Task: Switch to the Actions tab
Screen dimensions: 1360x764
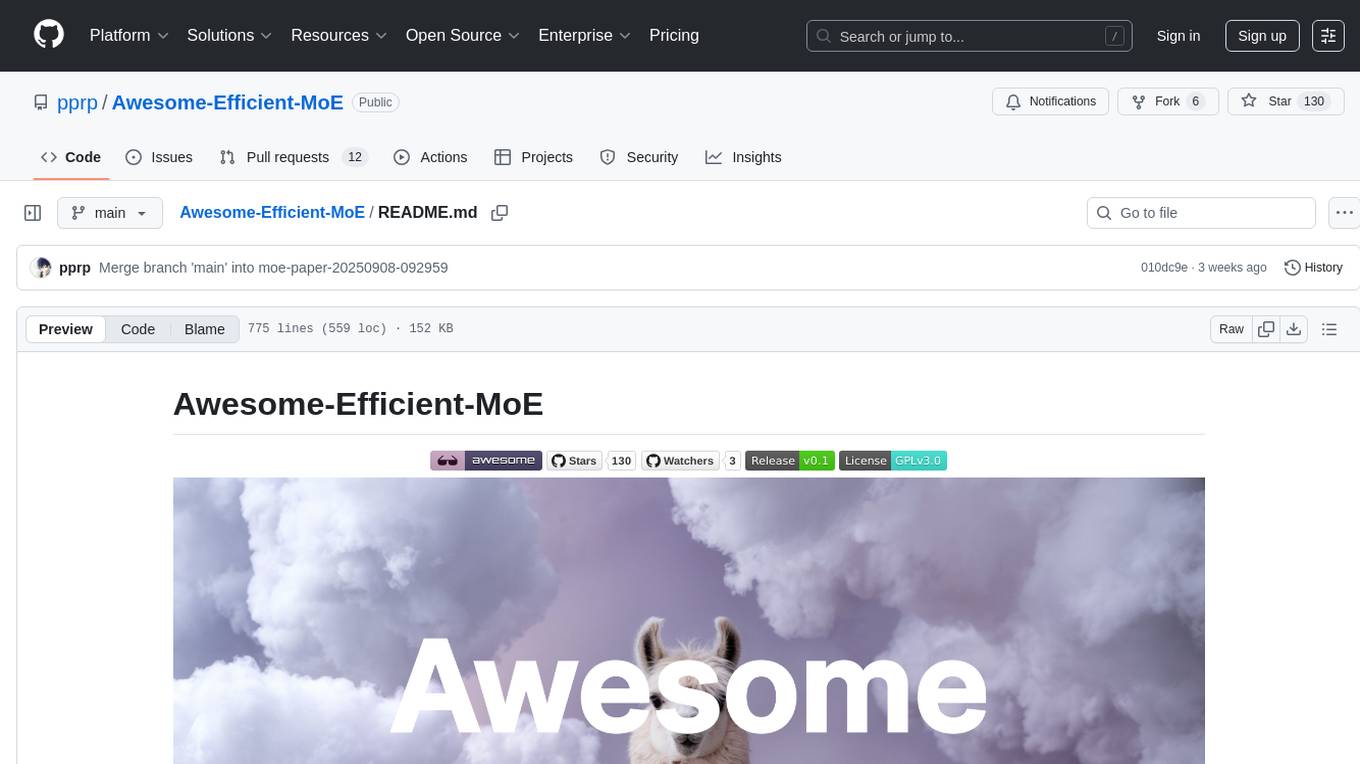Action: coord(430,157)
